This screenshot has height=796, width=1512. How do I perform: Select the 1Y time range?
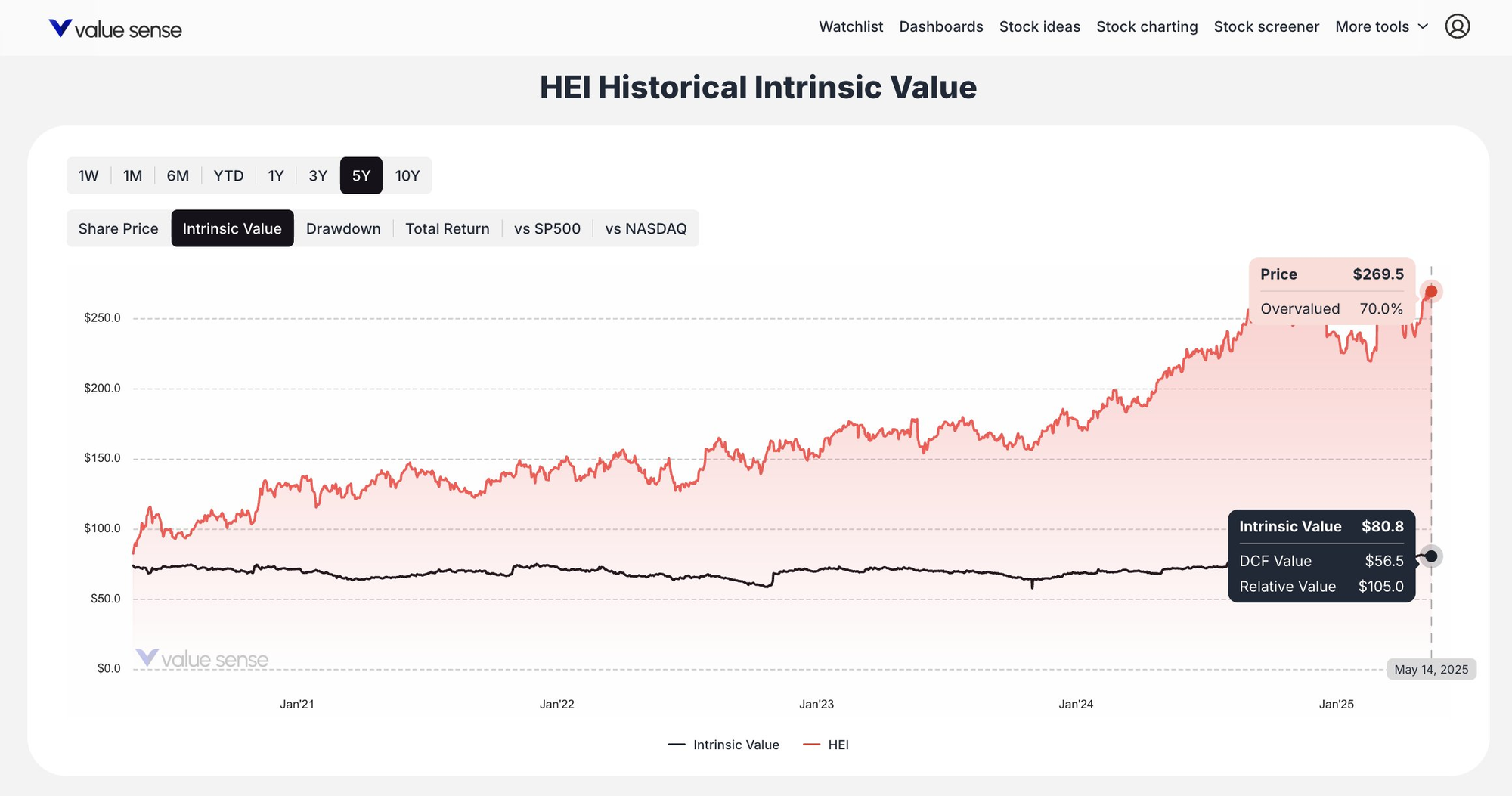pyautogui.click(x=276, y=175)
